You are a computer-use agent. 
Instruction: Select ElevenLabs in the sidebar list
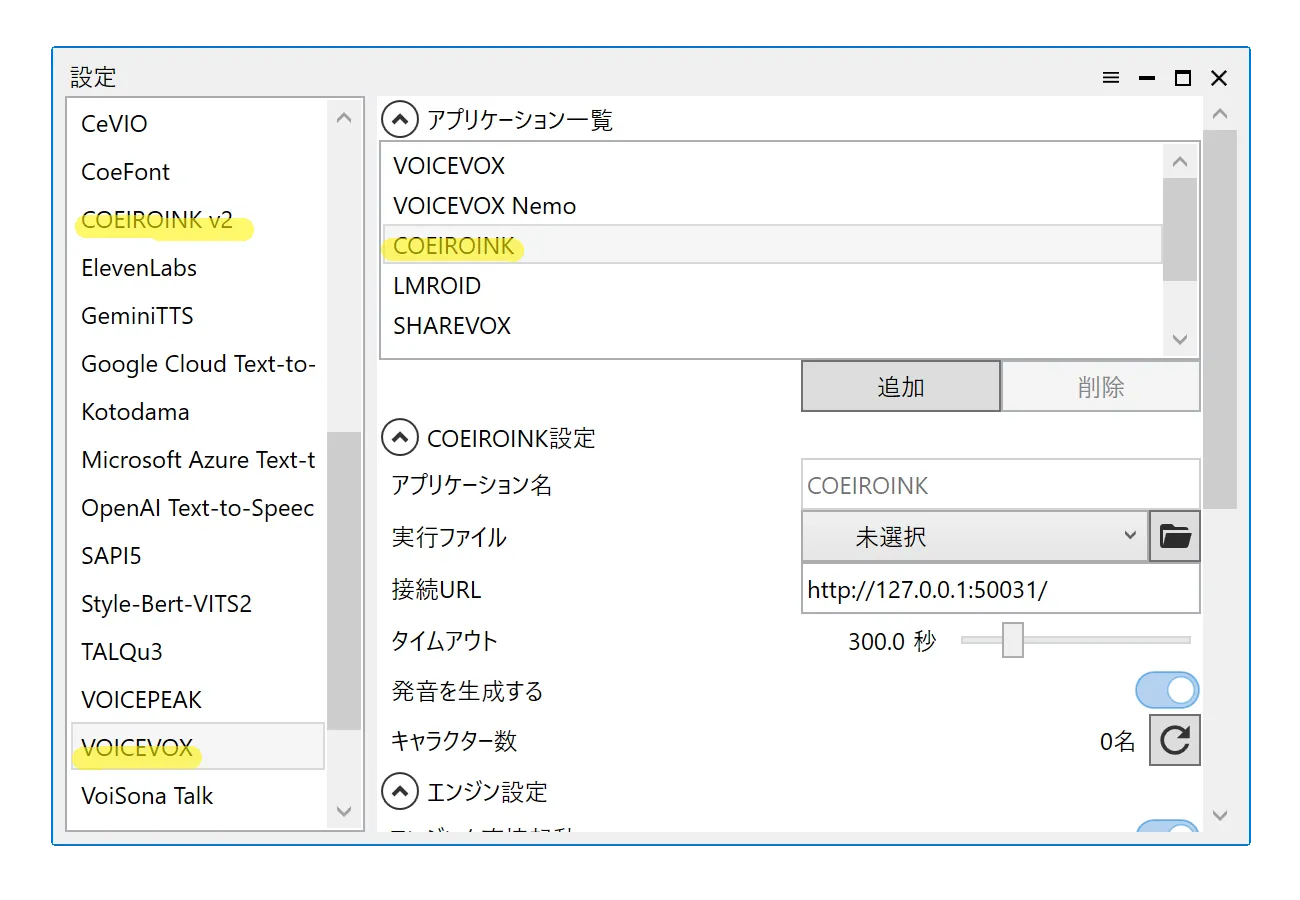pyautogui.click(x=198, y=268)
